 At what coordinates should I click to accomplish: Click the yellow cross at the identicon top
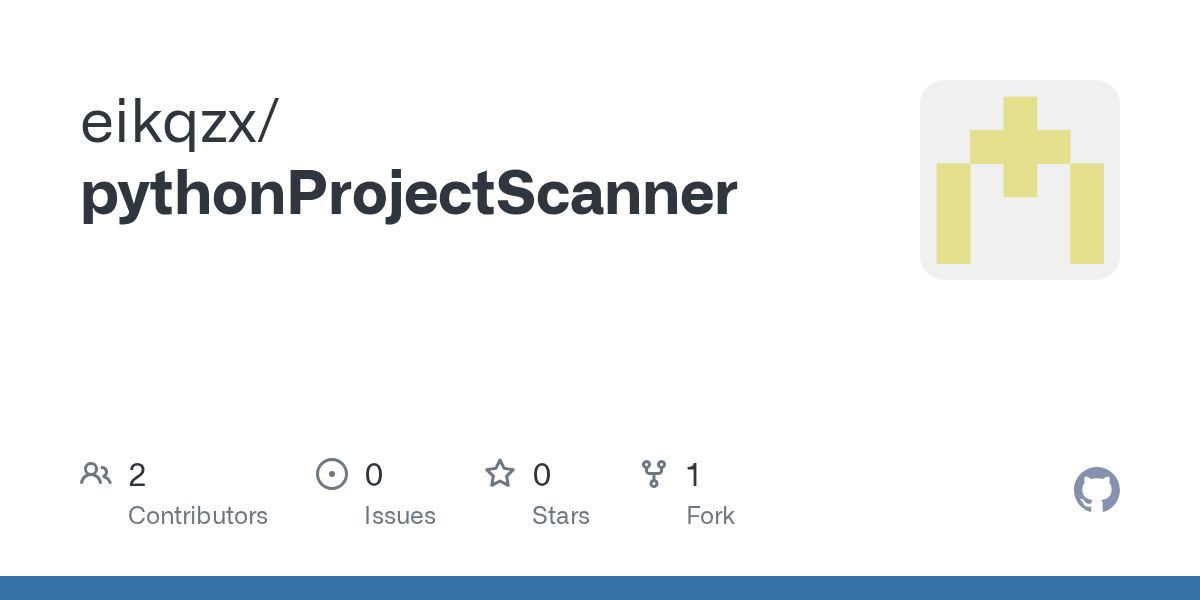(x=1020, y=146)
